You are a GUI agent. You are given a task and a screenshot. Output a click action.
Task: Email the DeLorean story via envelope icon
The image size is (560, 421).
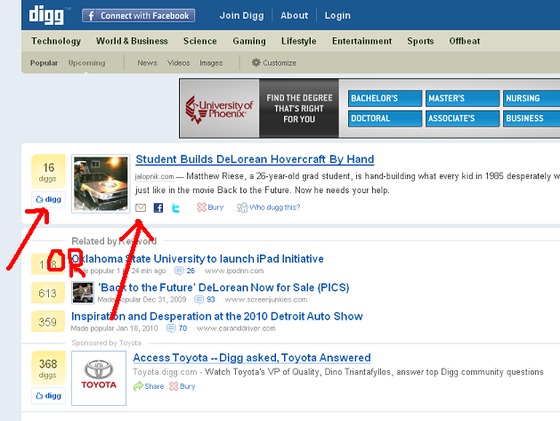pos(140,207)
